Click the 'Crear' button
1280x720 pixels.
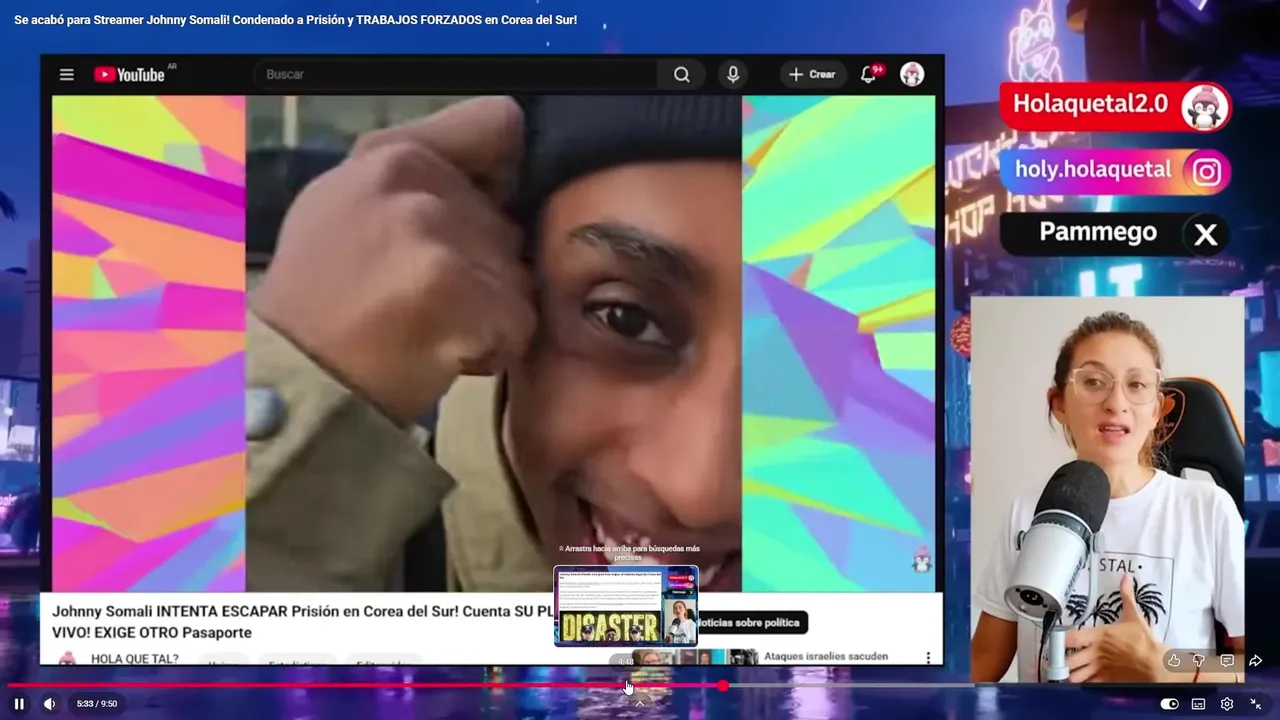point(812,75)
